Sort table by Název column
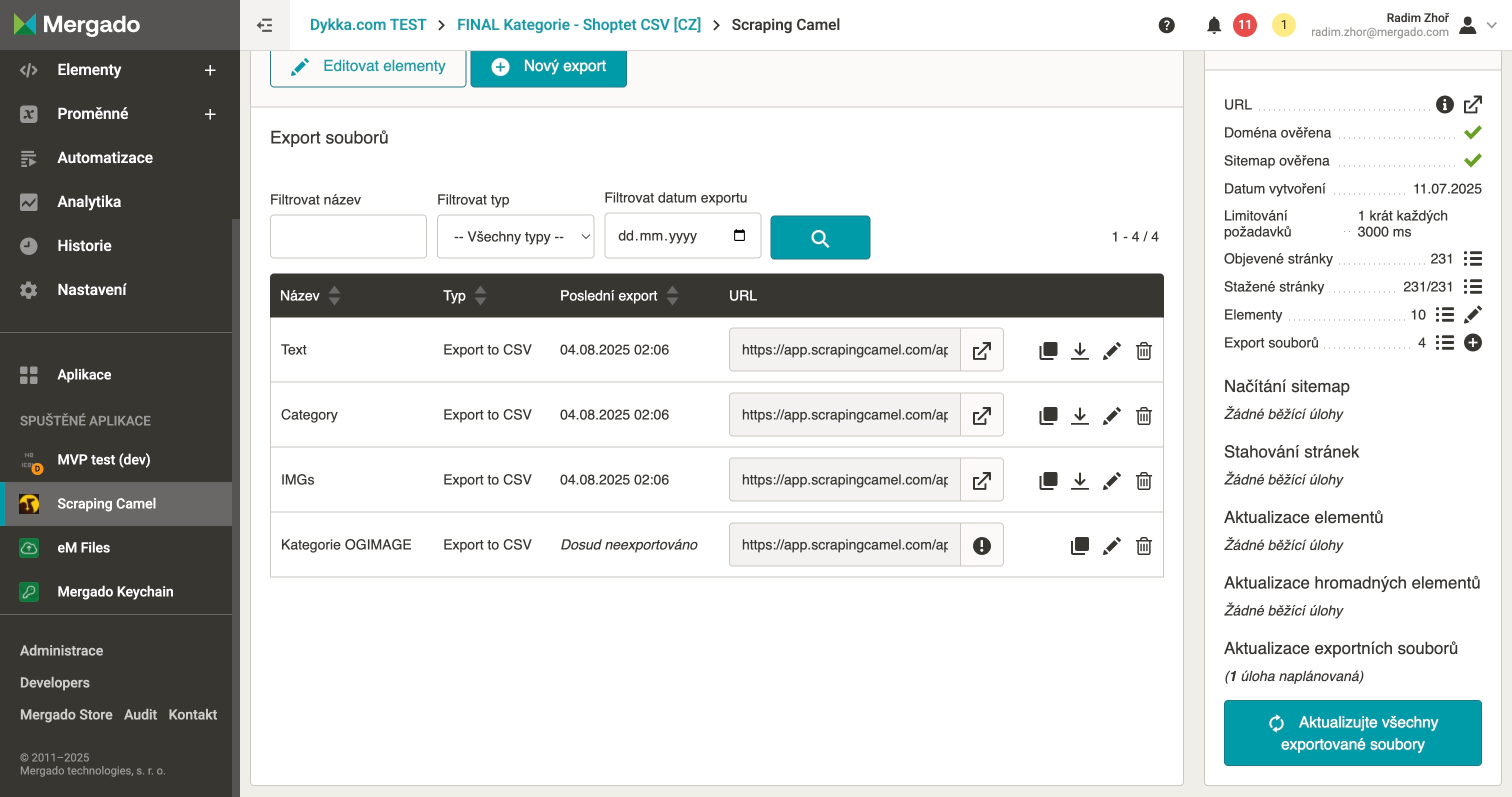This screenshot has height=797, width=1512. click(x=334, y=295)
